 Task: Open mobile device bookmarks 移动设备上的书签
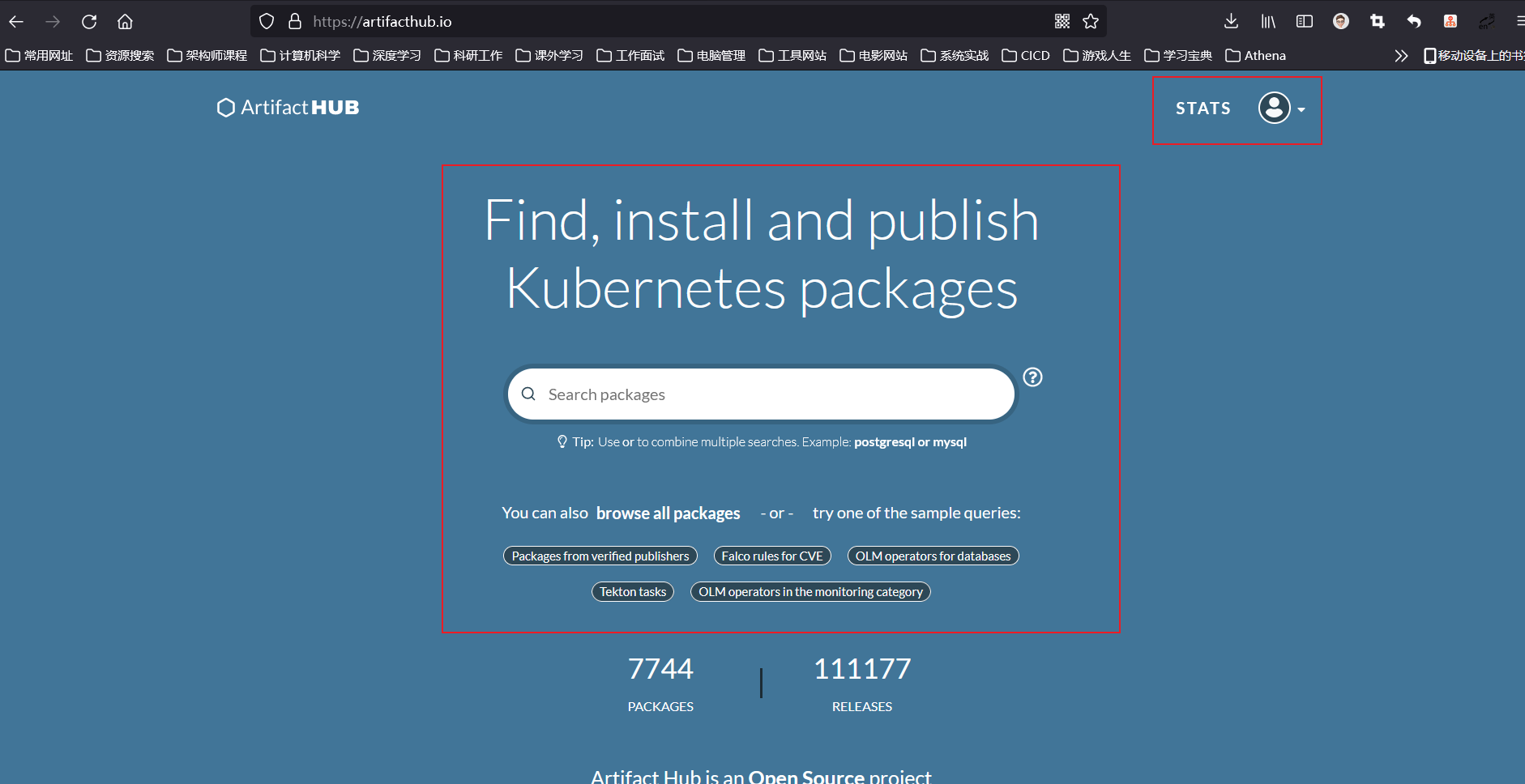pos(1474,56)
